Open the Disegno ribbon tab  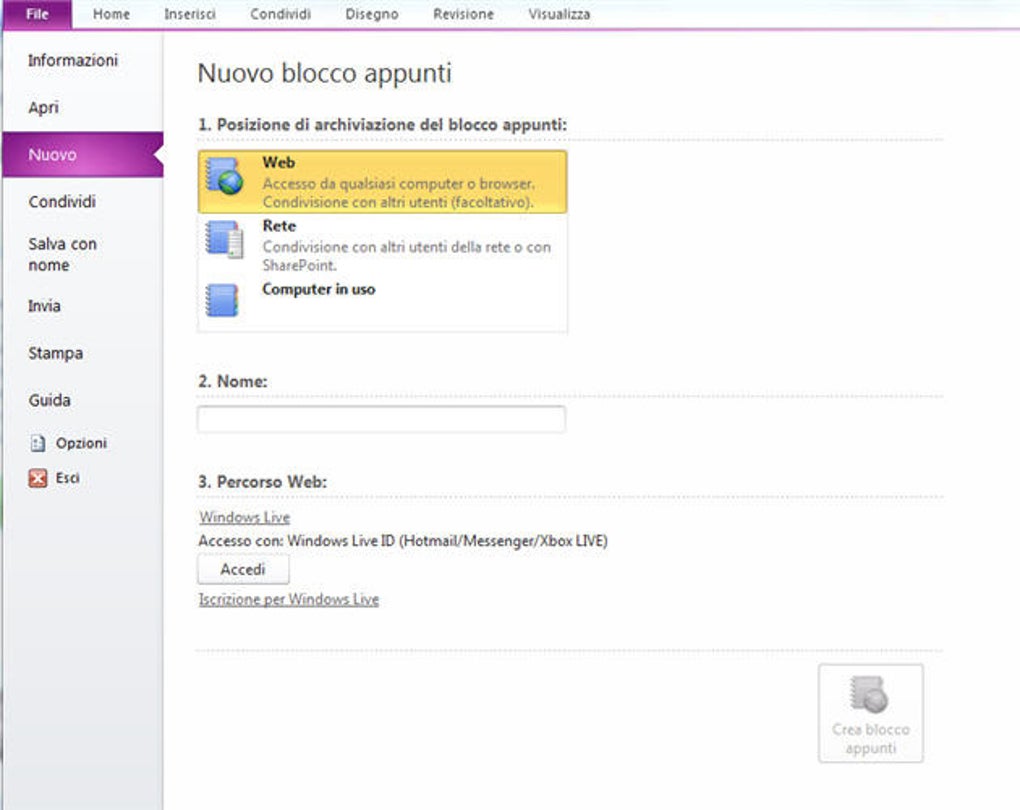(x=371, y=14)
